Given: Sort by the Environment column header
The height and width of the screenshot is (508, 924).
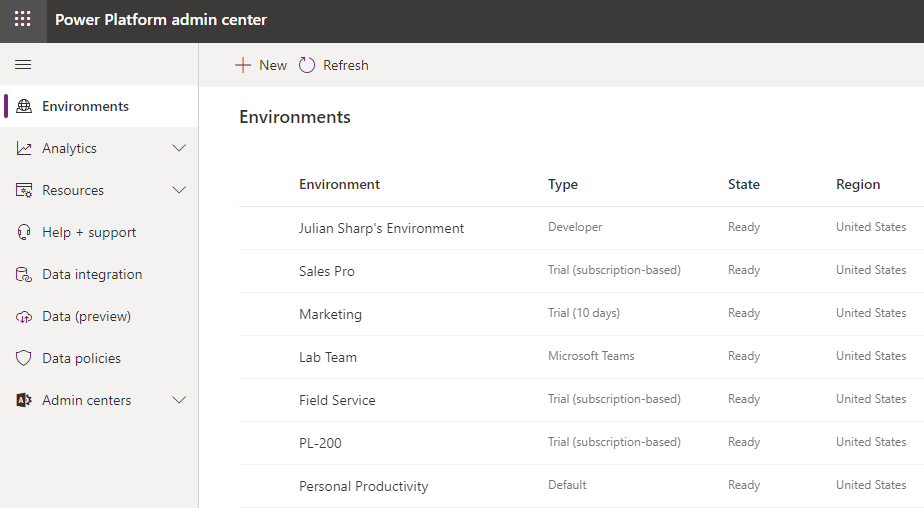Looking at the screenshot, I should (339, 184).
